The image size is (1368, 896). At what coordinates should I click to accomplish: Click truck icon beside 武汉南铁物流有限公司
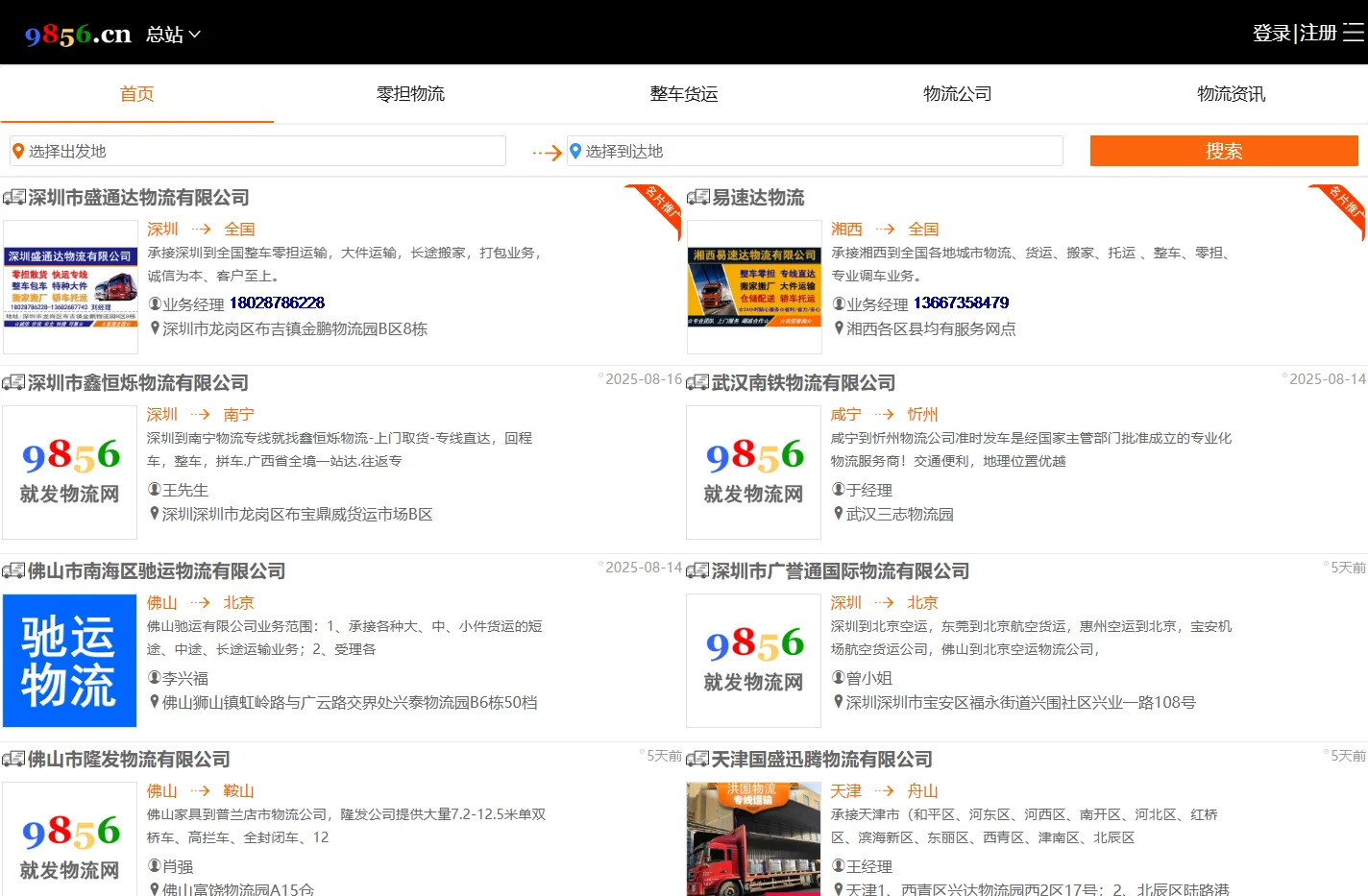tap(698, 383)
